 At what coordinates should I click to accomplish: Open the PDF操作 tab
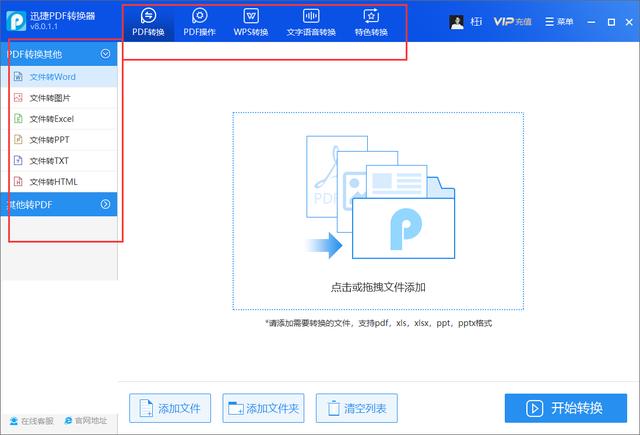(199, 22)
